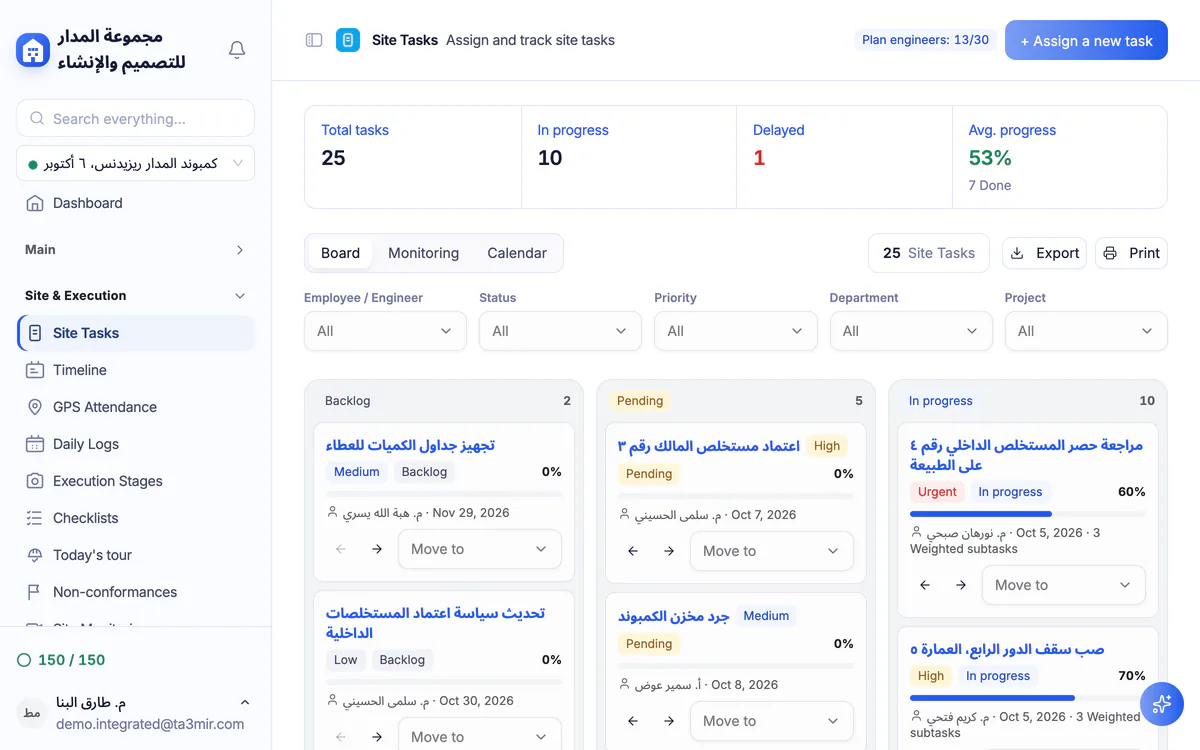Viewport: 1200px width, 750px height.
Task: Open Move to dropdown on the In progress card at 60%
Action: point(1064,585)
